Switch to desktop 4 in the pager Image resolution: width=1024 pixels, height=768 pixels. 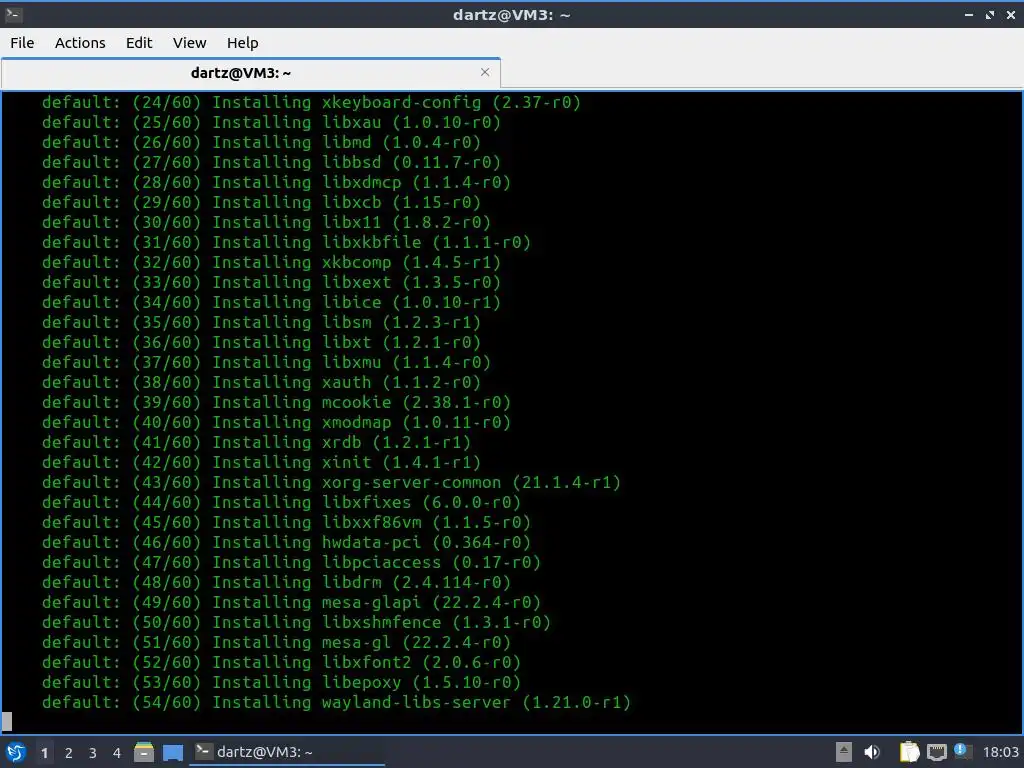click(117, 753)
